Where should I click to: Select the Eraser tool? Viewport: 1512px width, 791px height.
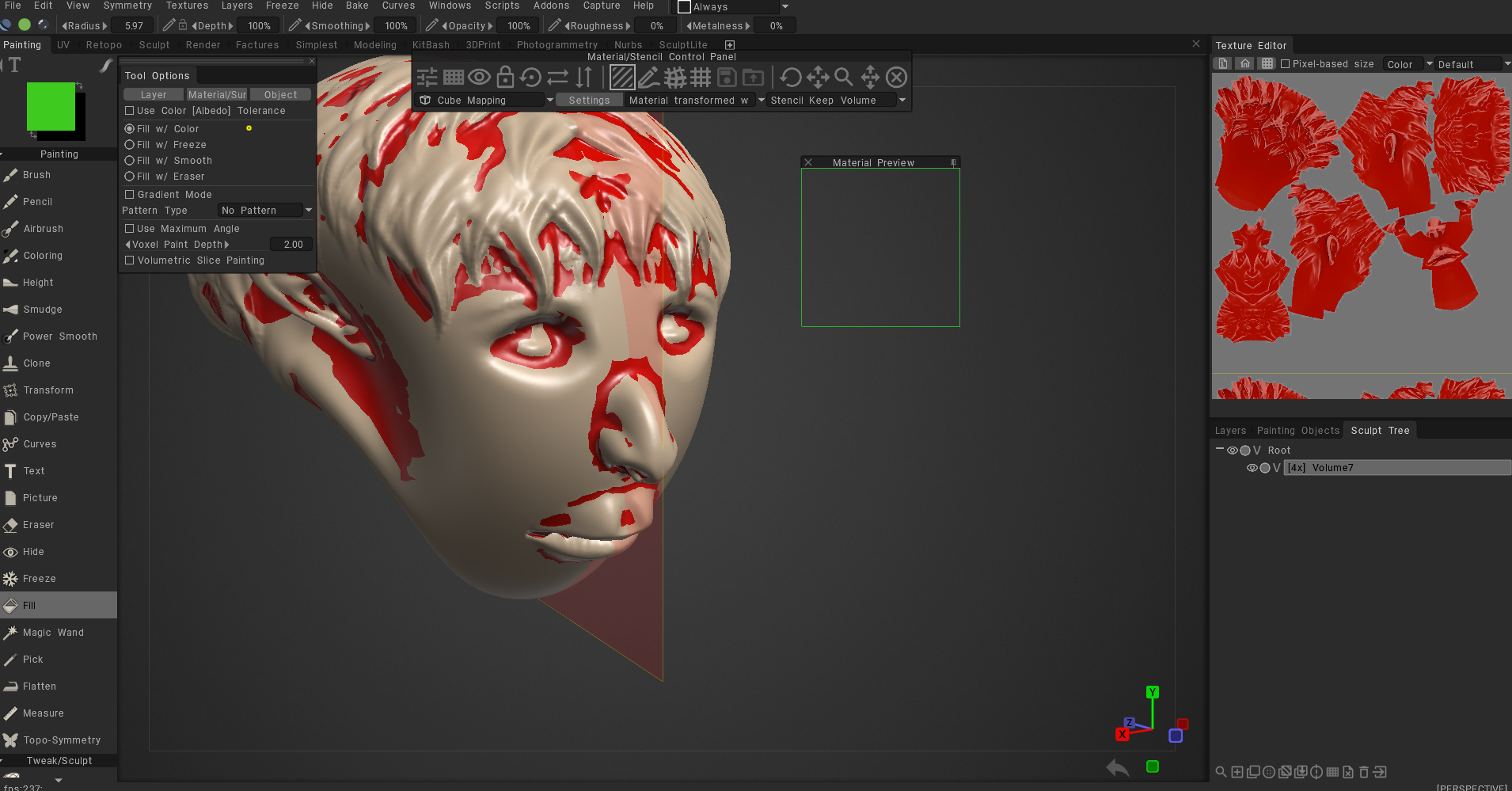tap(38, 525)
